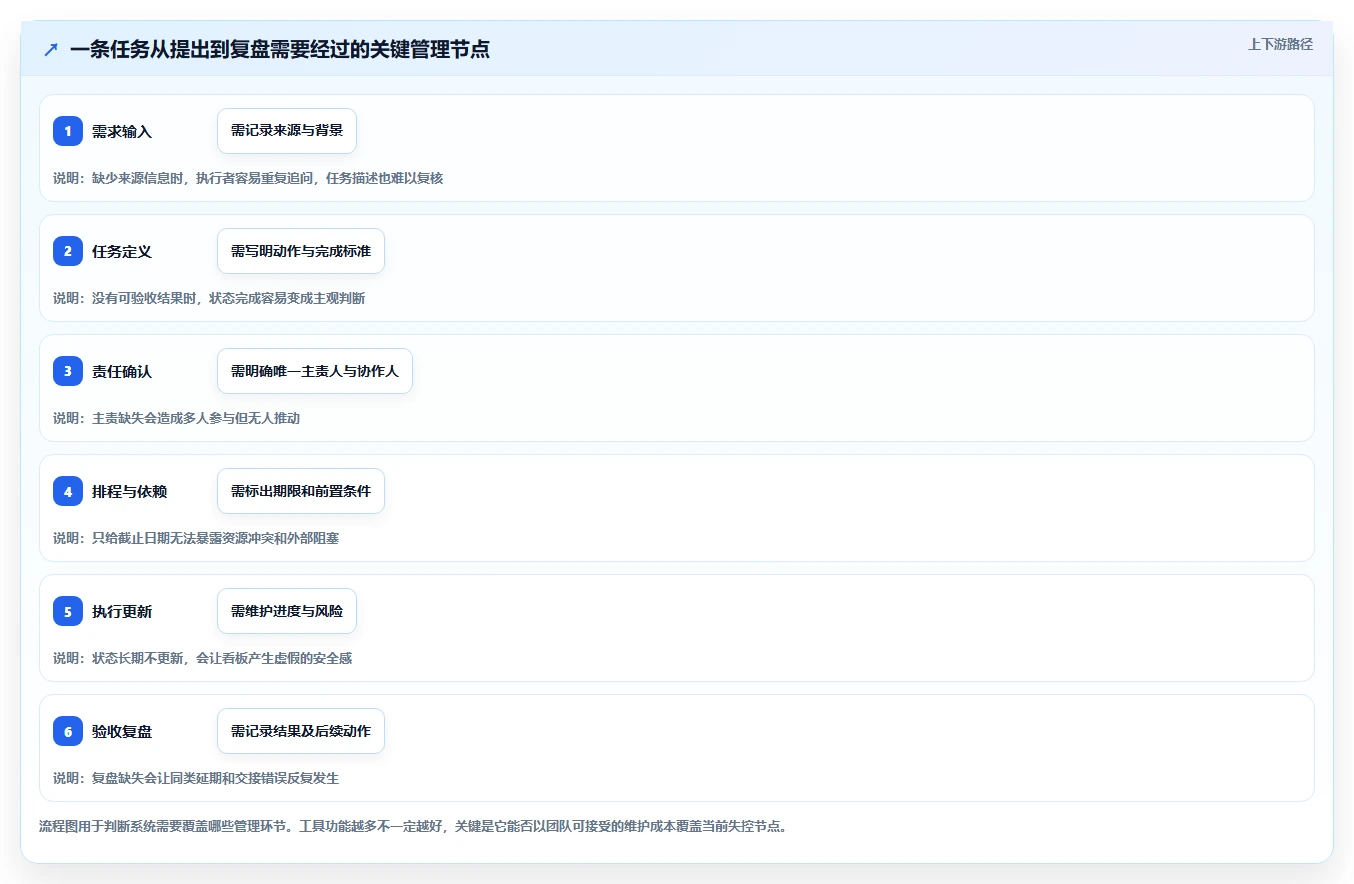Select the 需求输入 step title
This screenshot has height=884, width=1354.
pyautogui.click(x=122, y=131)
